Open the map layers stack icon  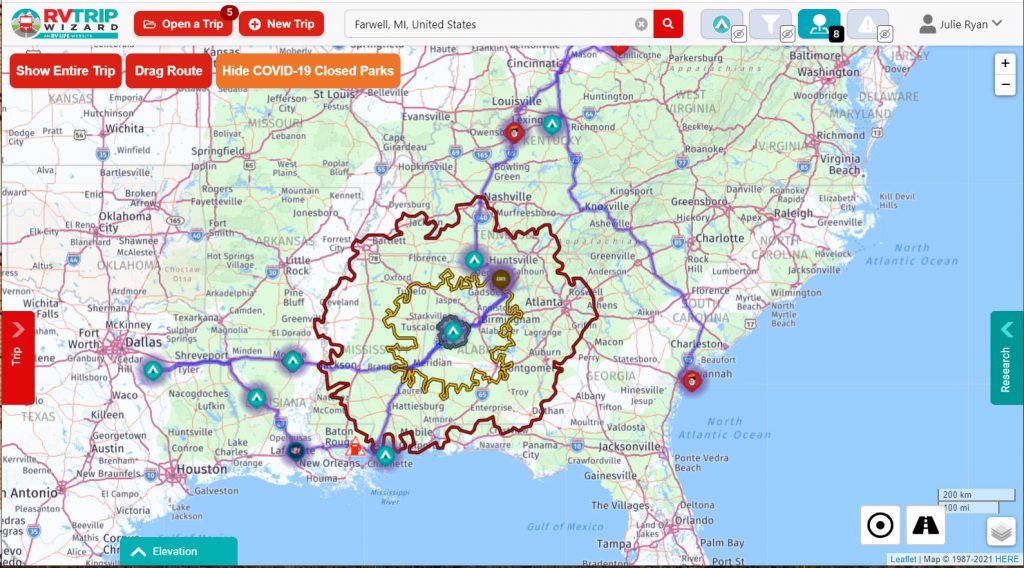point(1001,531)
